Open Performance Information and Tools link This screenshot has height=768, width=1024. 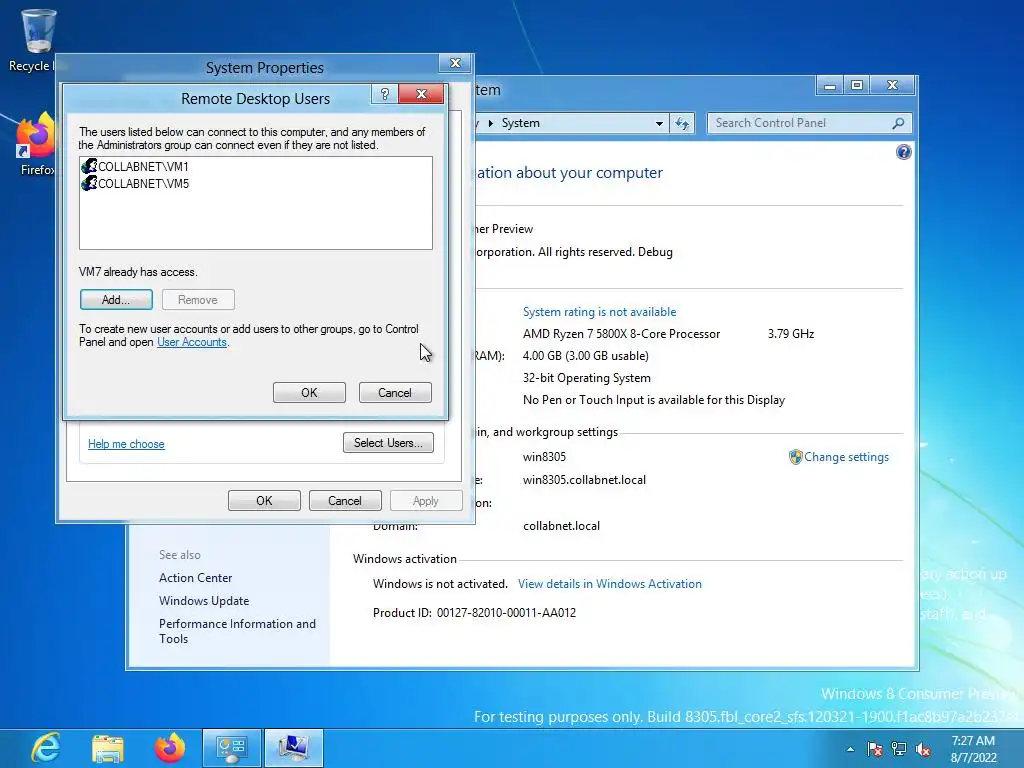tap(237, 631)
